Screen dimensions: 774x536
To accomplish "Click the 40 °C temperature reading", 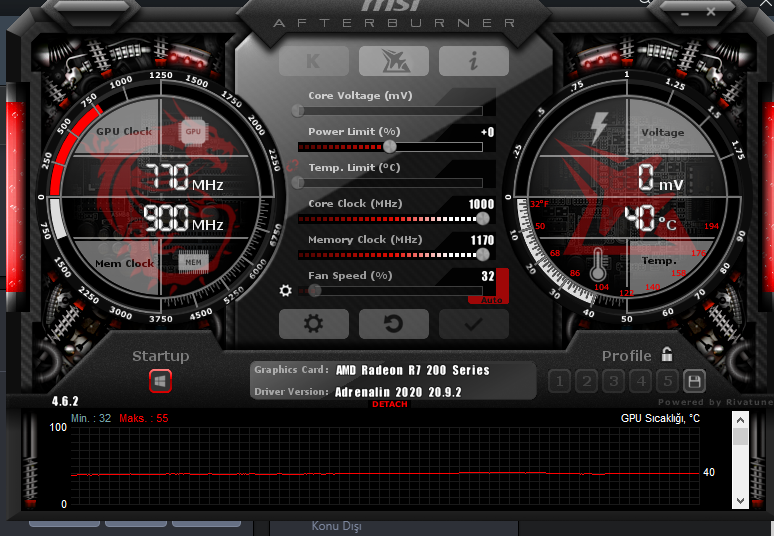I will pyautogui.click(x=650, y=219).
